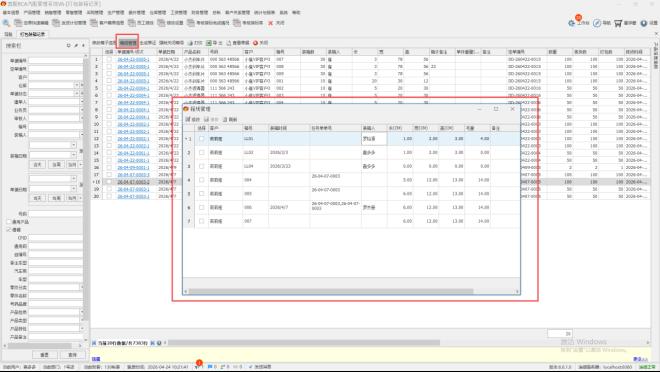Click the highlighted 箱规管理 toolbar button
The width and height of the screenshot is (660, 372).
(128, 43)
